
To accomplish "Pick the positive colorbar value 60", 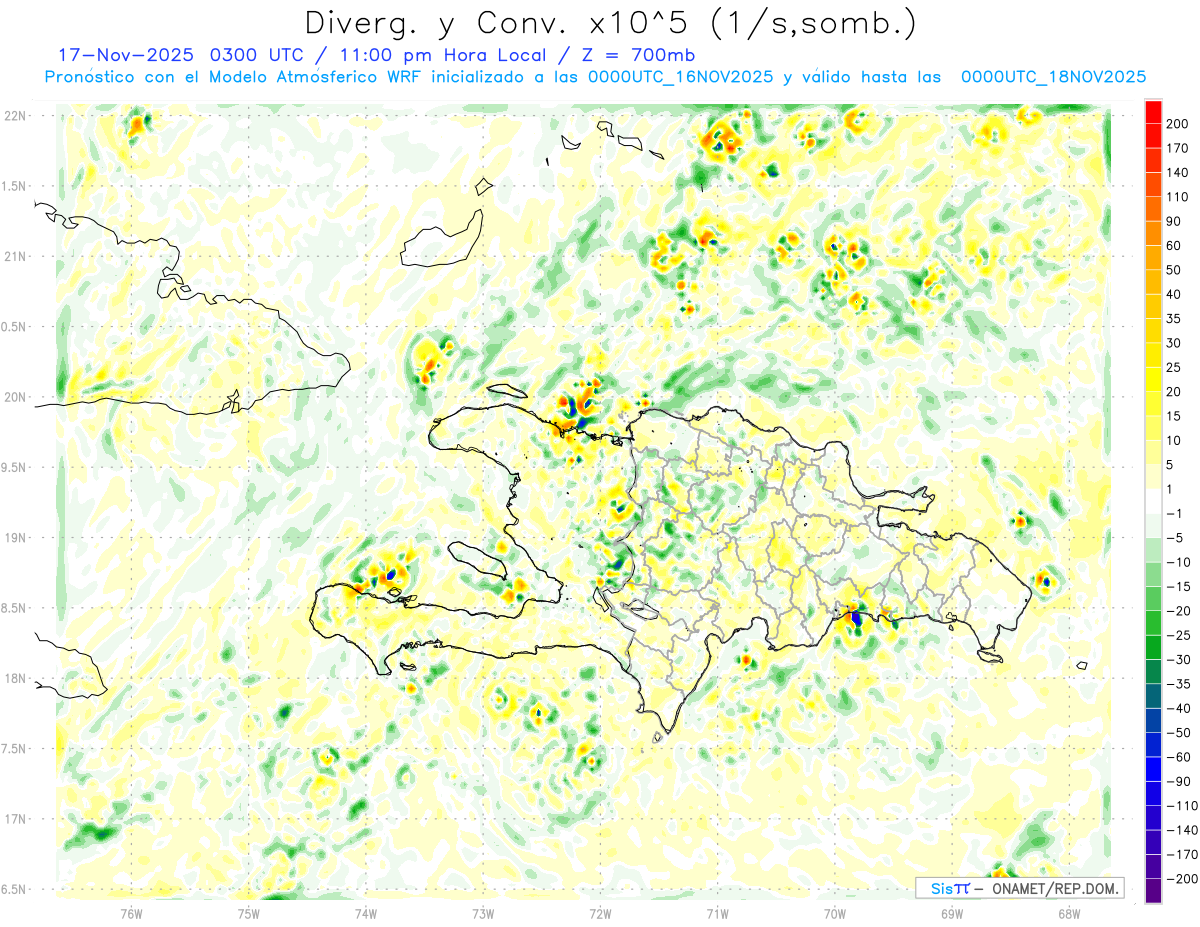I will (x=1173, y=246).
